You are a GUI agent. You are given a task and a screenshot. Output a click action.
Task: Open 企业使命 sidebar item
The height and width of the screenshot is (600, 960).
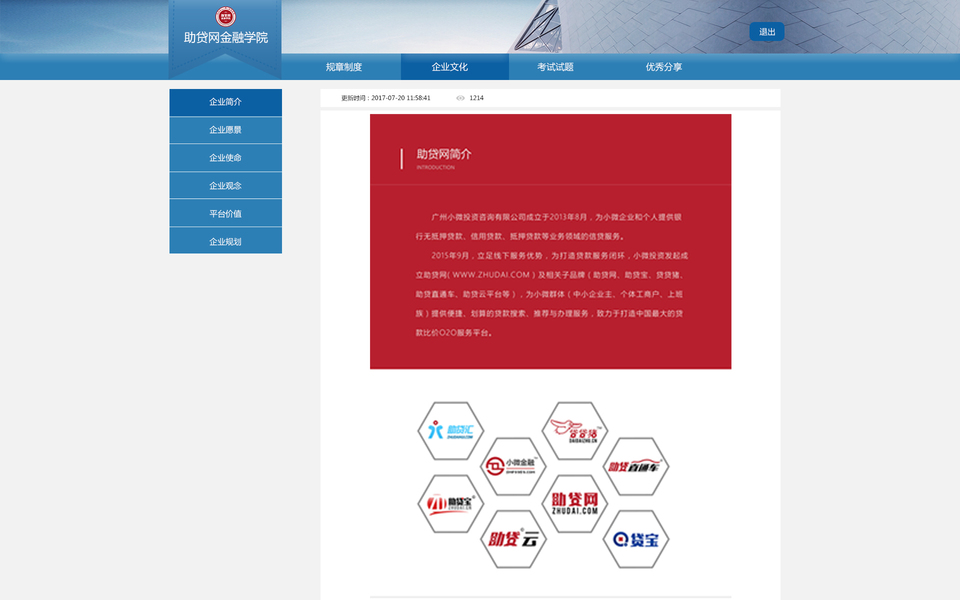(x=225, y=158)
